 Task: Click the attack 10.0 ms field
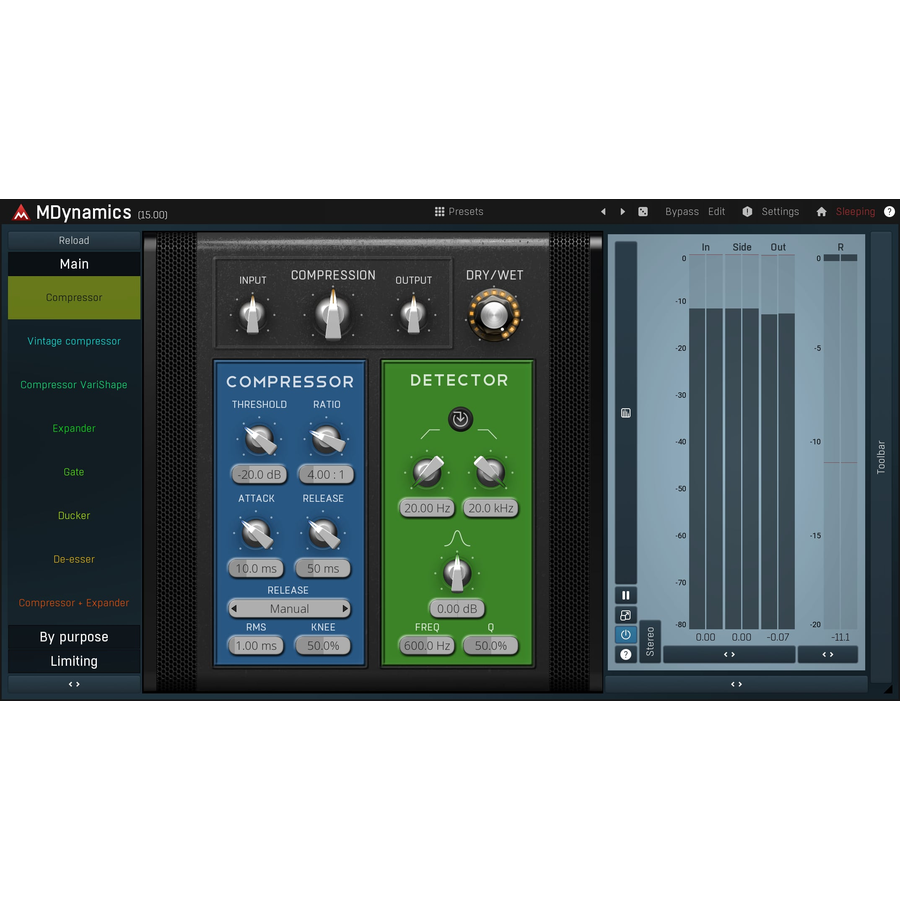click(256, 568)
